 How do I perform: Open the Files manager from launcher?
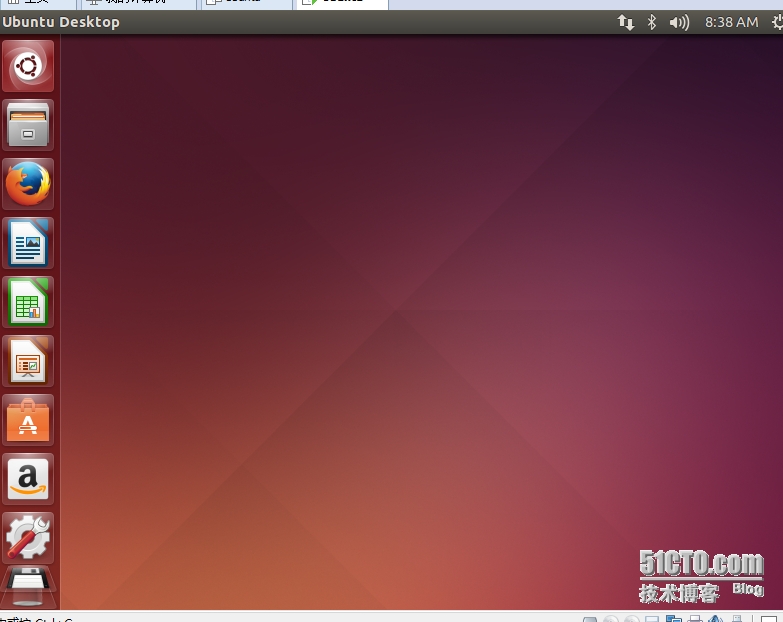tap(28, 125)
